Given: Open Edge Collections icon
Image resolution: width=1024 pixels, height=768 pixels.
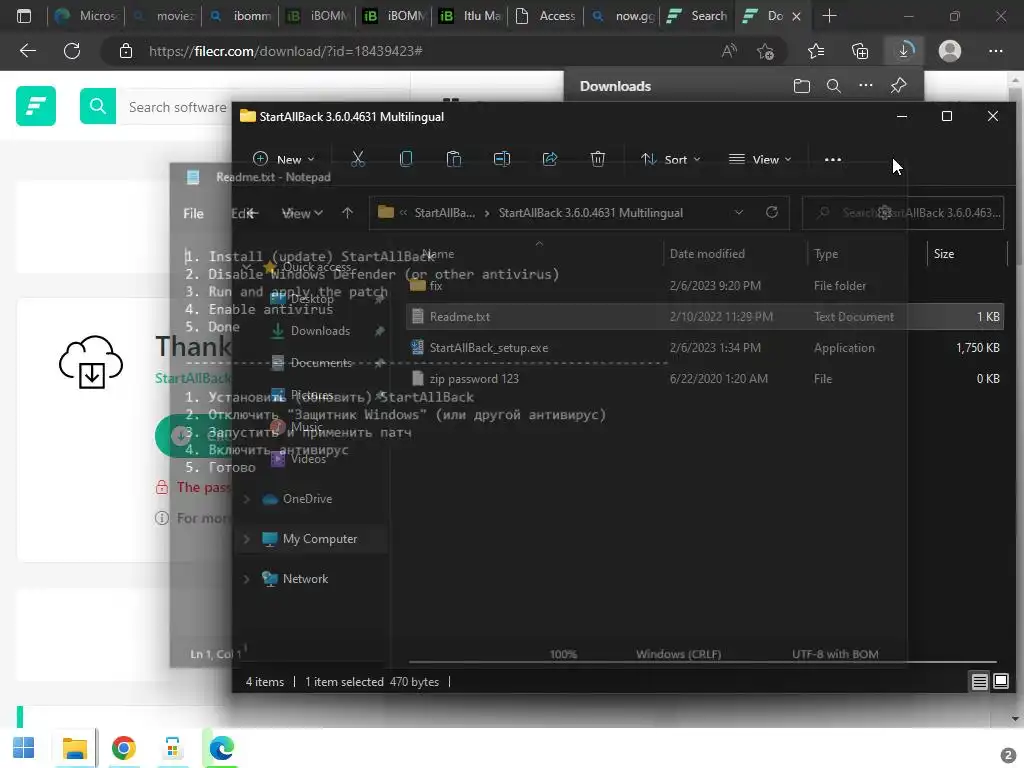Looking at the screenshot, I should [x=860, y=51].
